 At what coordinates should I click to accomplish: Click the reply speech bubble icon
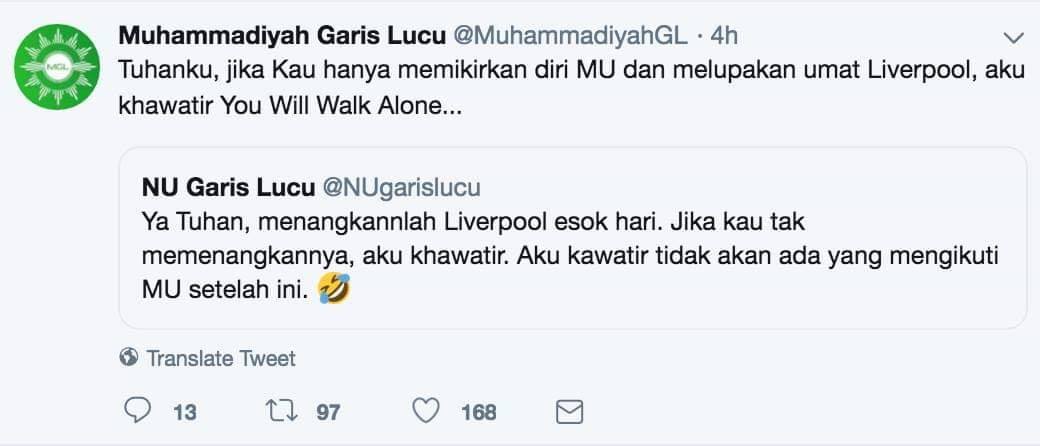[x=137, y=411]
